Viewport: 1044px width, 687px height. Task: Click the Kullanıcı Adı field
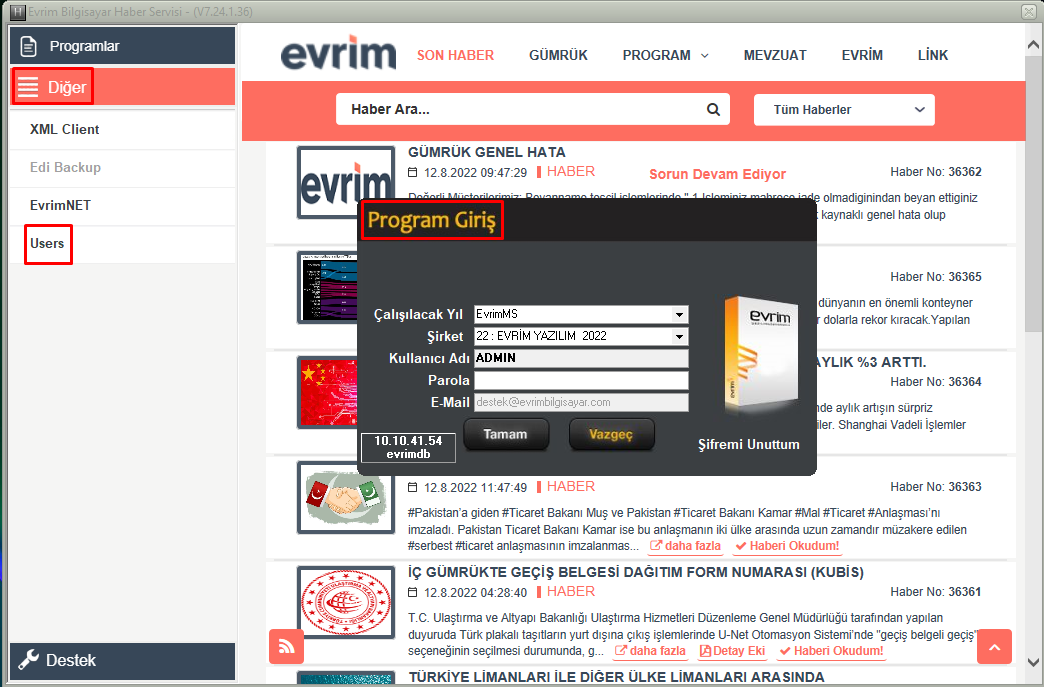point(581,358)
